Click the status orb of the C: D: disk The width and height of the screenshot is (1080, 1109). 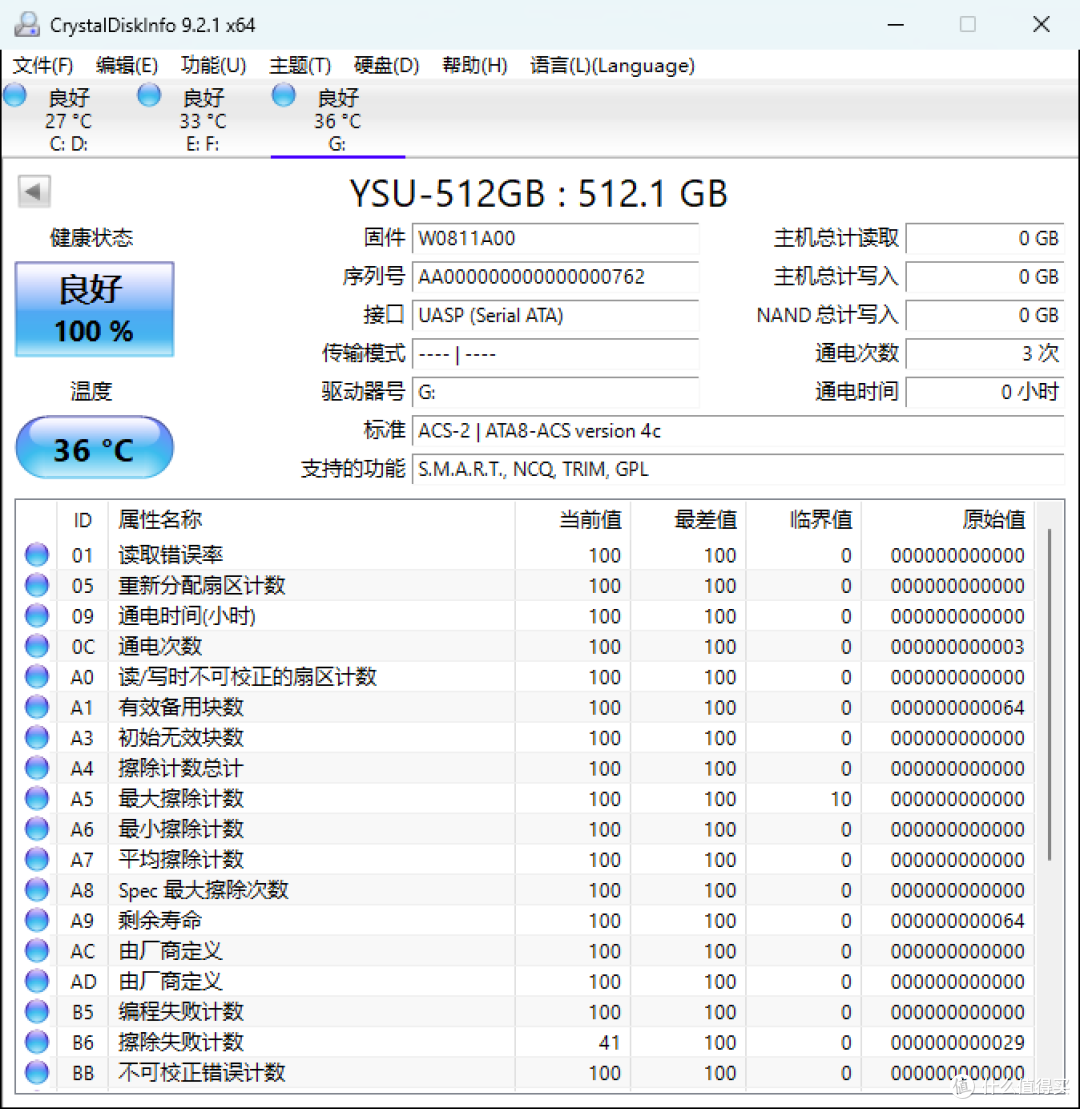click(x=15, y=95)
